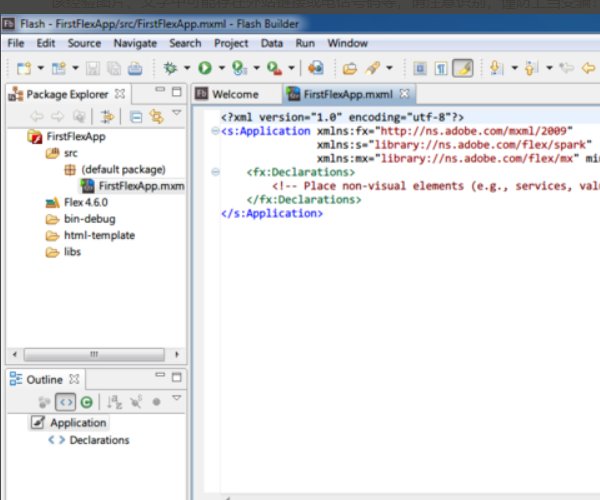Switch to the Welcome tab

235,95
